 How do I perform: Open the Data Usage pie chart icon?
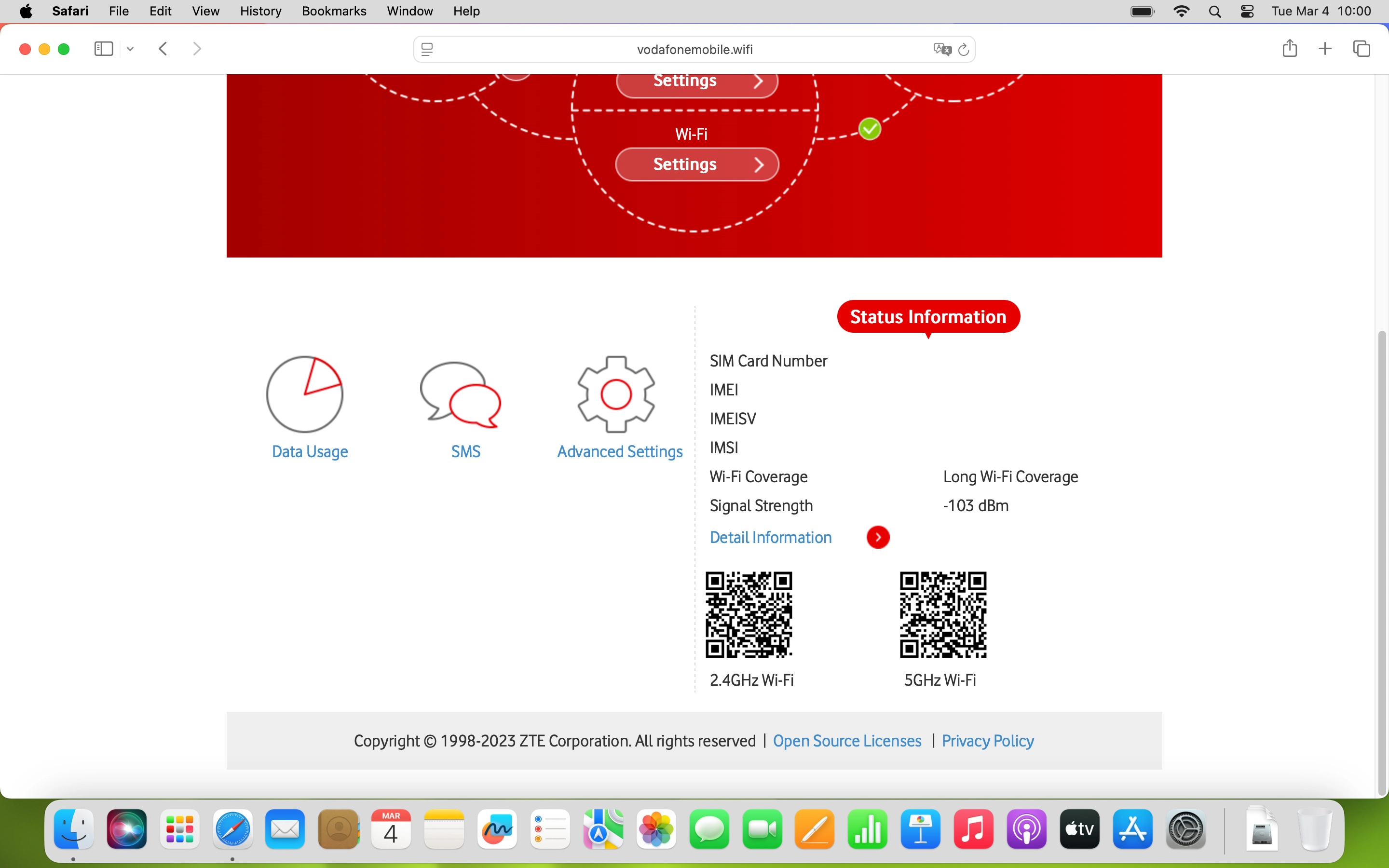[305, 394]
